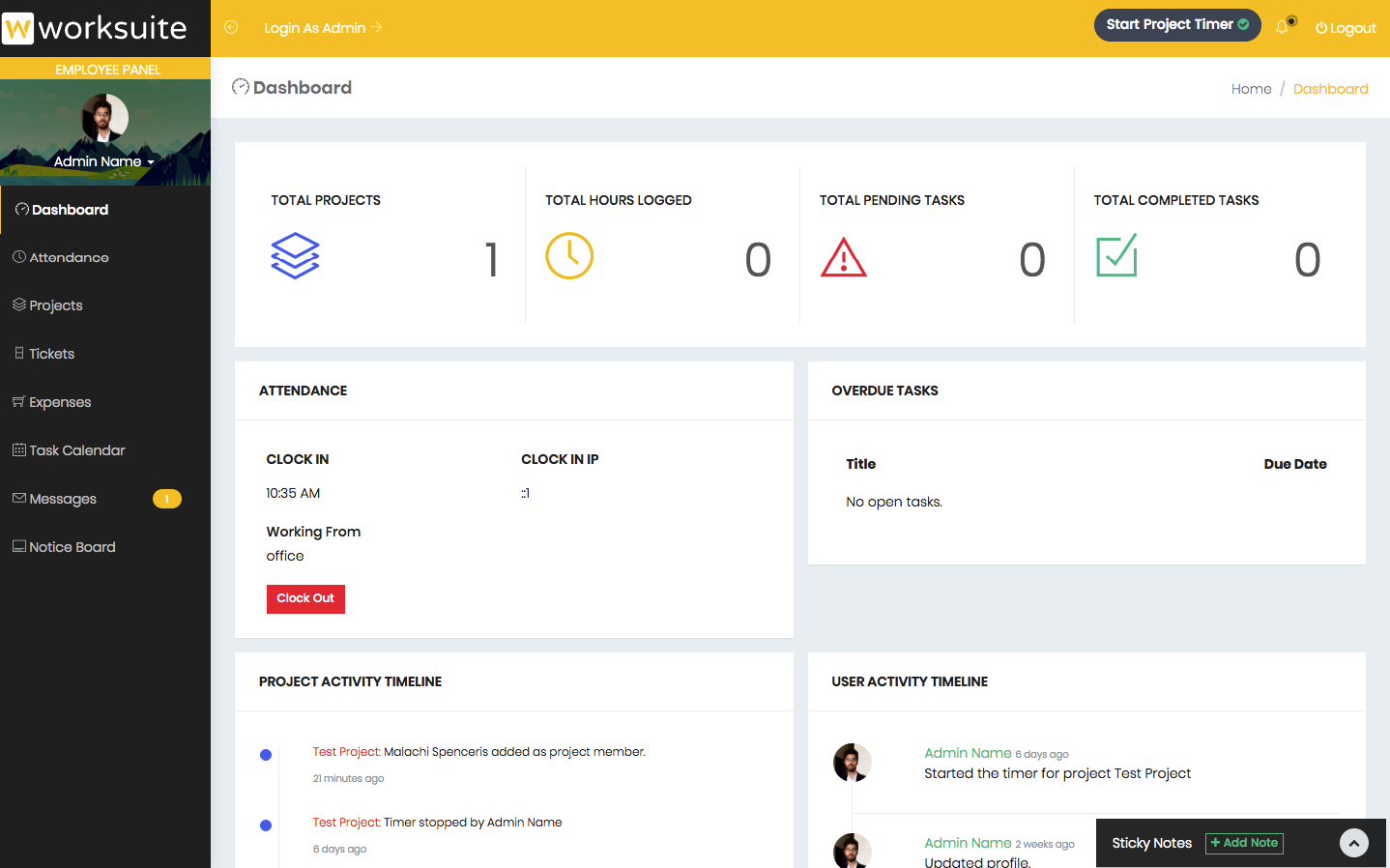
Task: Start the project timer
Action: point(1176,25)
